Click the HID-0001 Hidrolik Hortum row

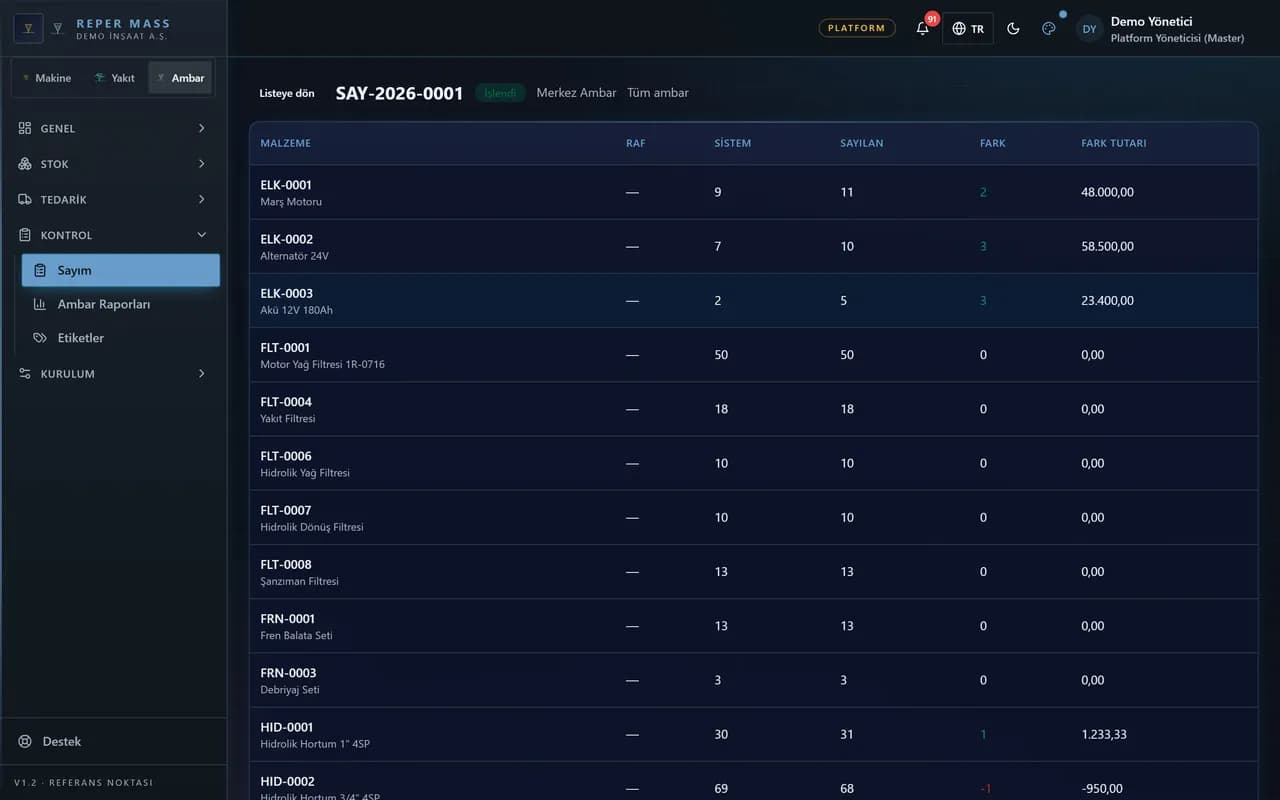point(753,734)
